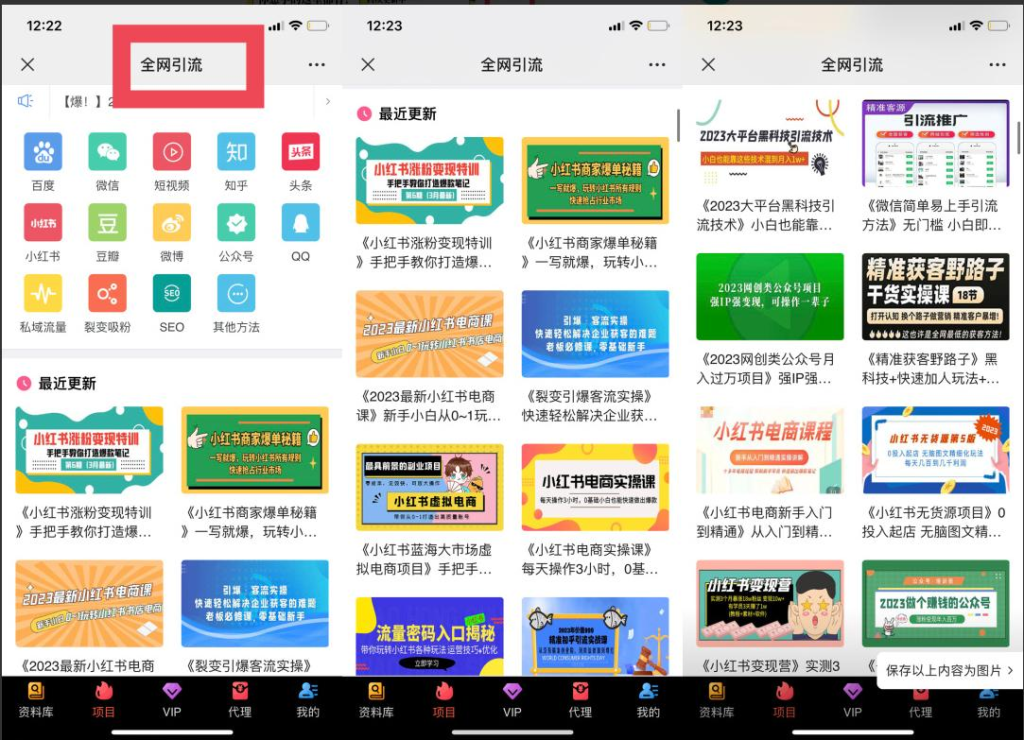This screenshot has width=1024, height=740.
Task: Open link 《精准获客野路子》黑科技
Action: click(931, 368)
